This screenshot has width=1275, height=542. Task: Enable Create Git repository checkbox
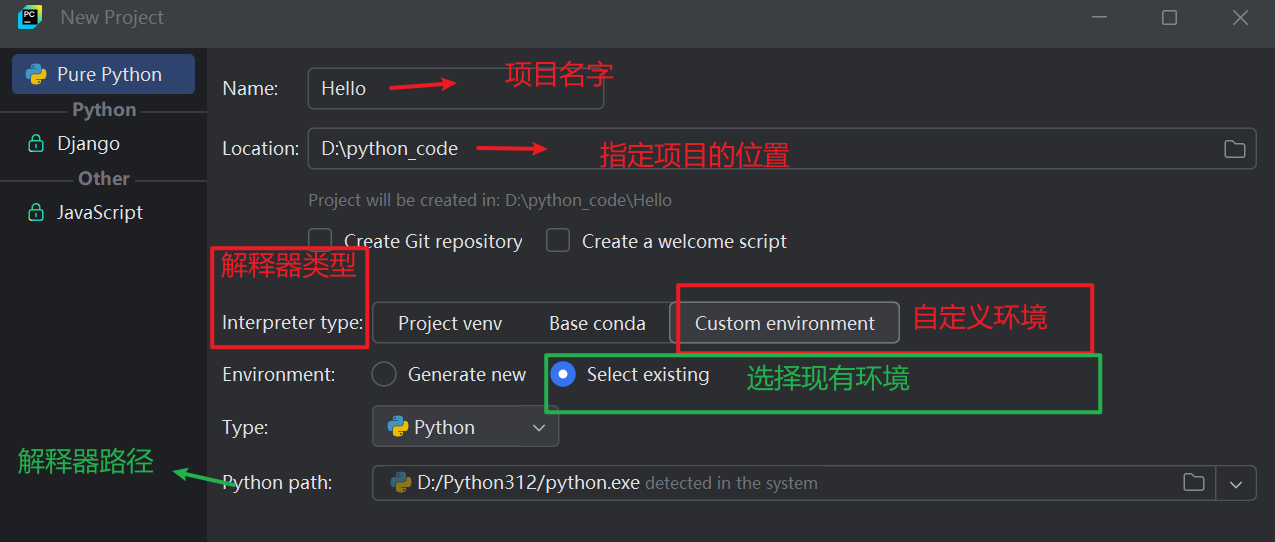click(x=320, y=241)
